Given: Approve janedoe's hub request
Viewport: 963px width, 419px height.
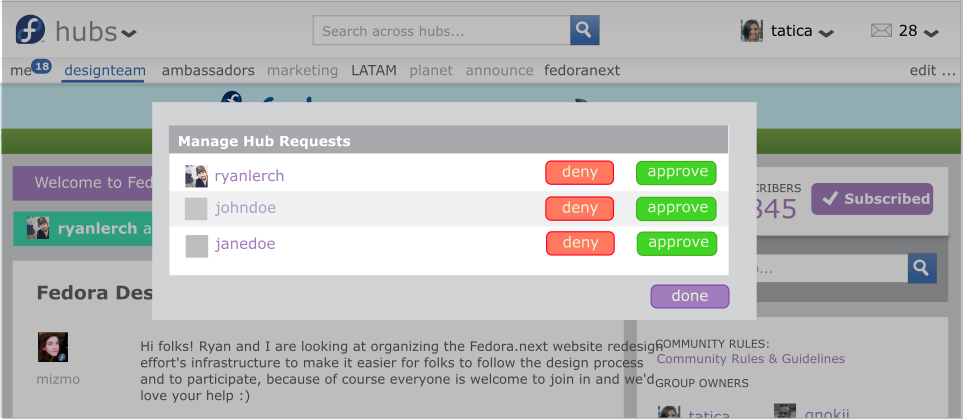Looking at the screenshot, I should coord(677,243).
